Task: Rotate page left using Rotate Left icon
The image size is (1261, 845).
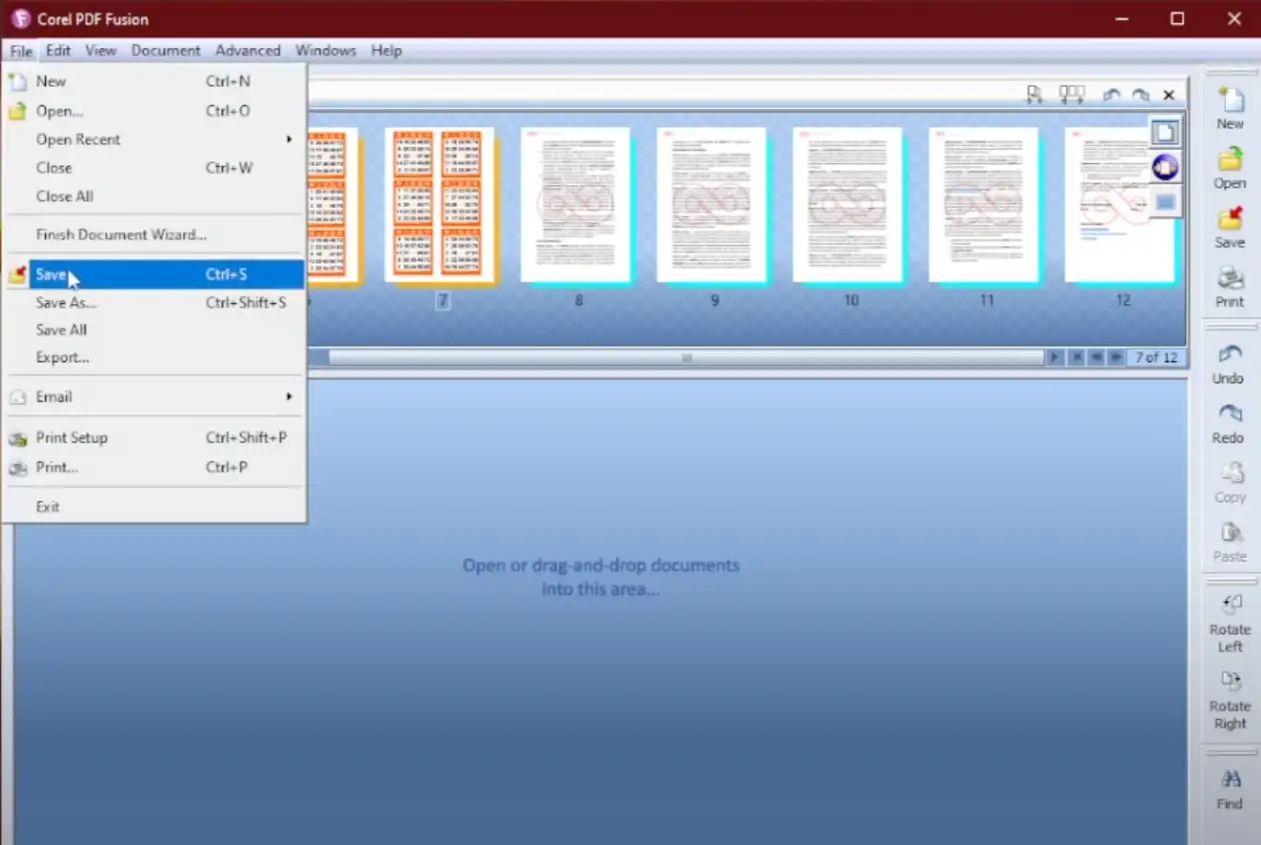Action: click(1230, 605)
